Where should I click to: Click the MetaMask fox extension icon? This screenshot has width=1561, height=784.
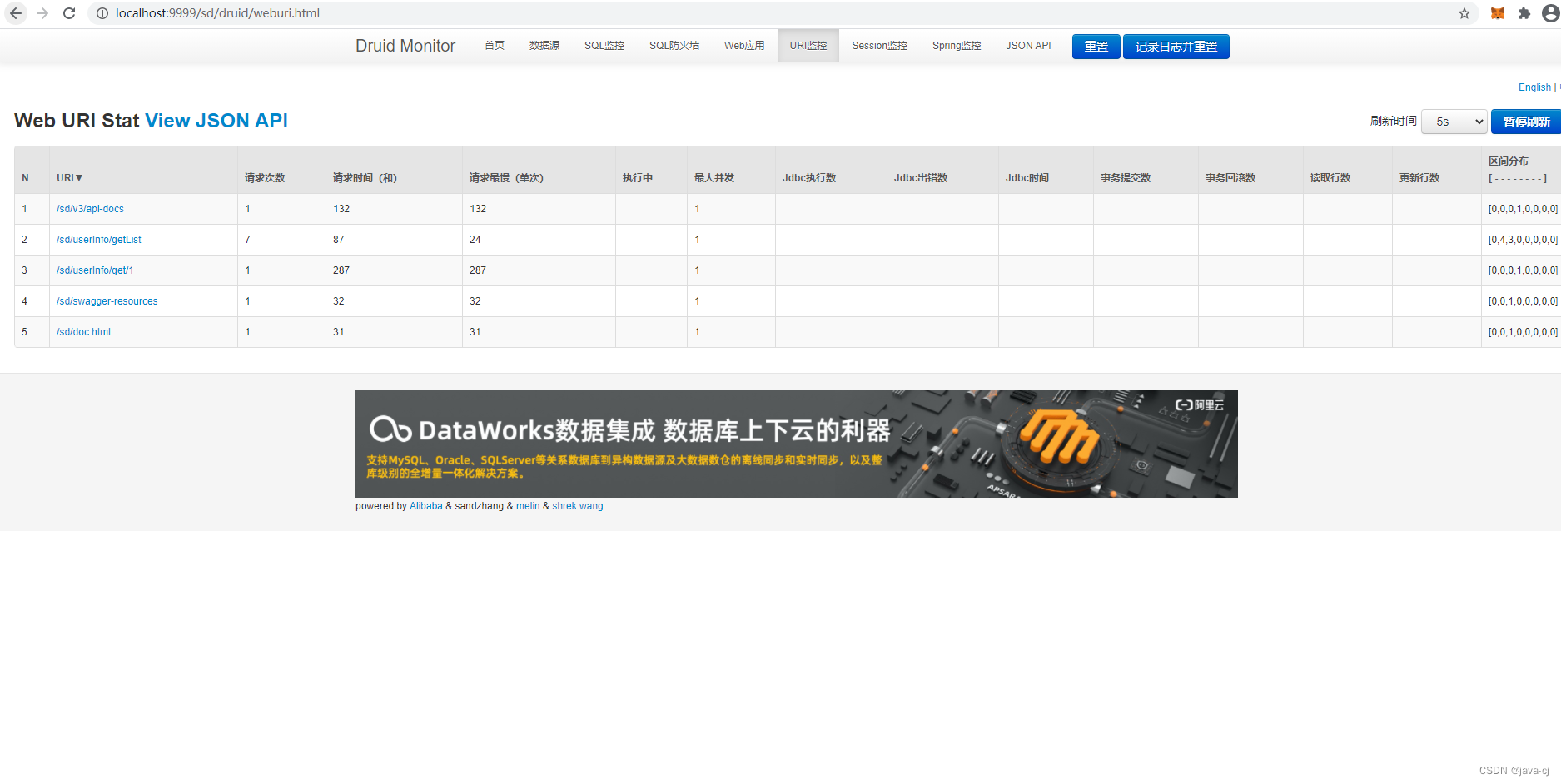[x=1497, y=13]
